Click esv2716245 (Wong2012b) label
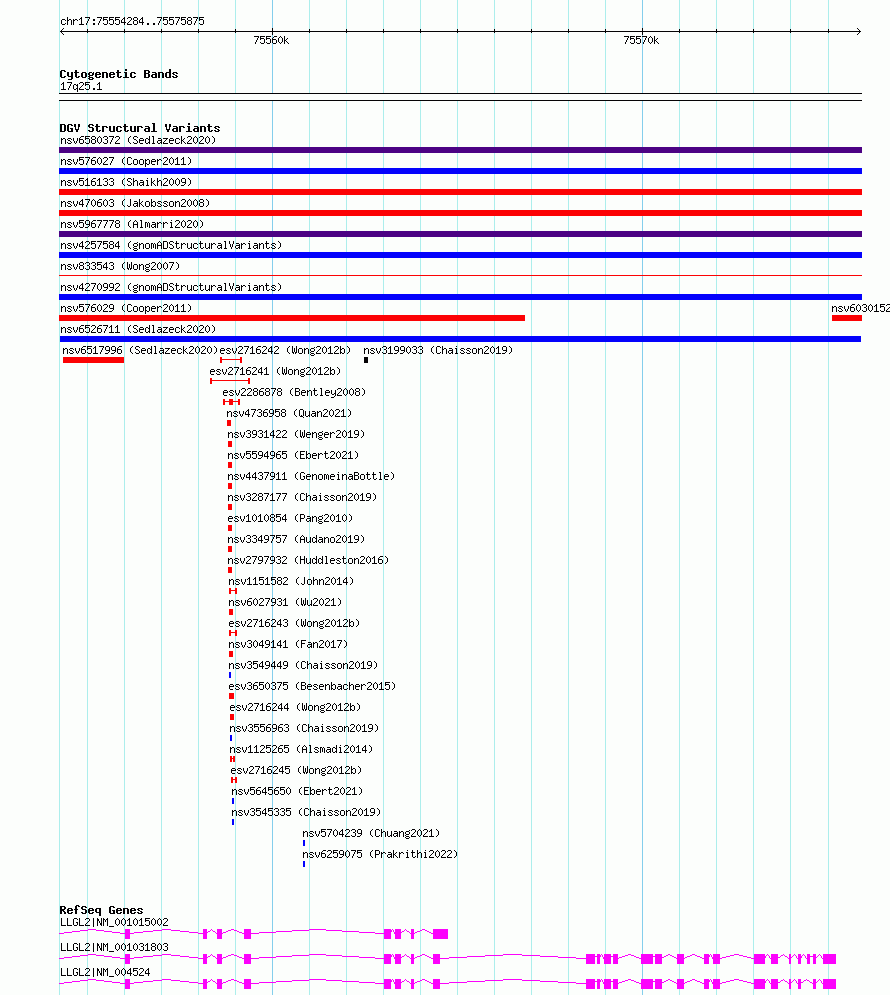Viewport: 890px width, 995px height. click(296, 769)
